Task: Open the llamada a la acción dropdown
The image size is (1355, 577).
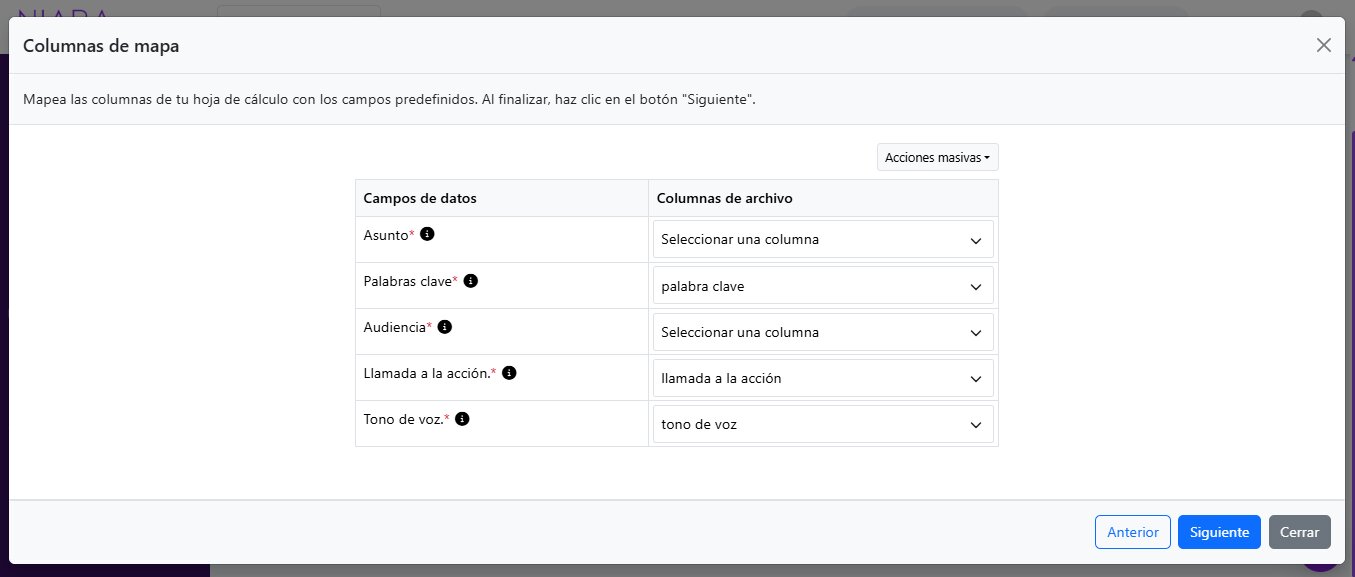Action: pos(822,377)
